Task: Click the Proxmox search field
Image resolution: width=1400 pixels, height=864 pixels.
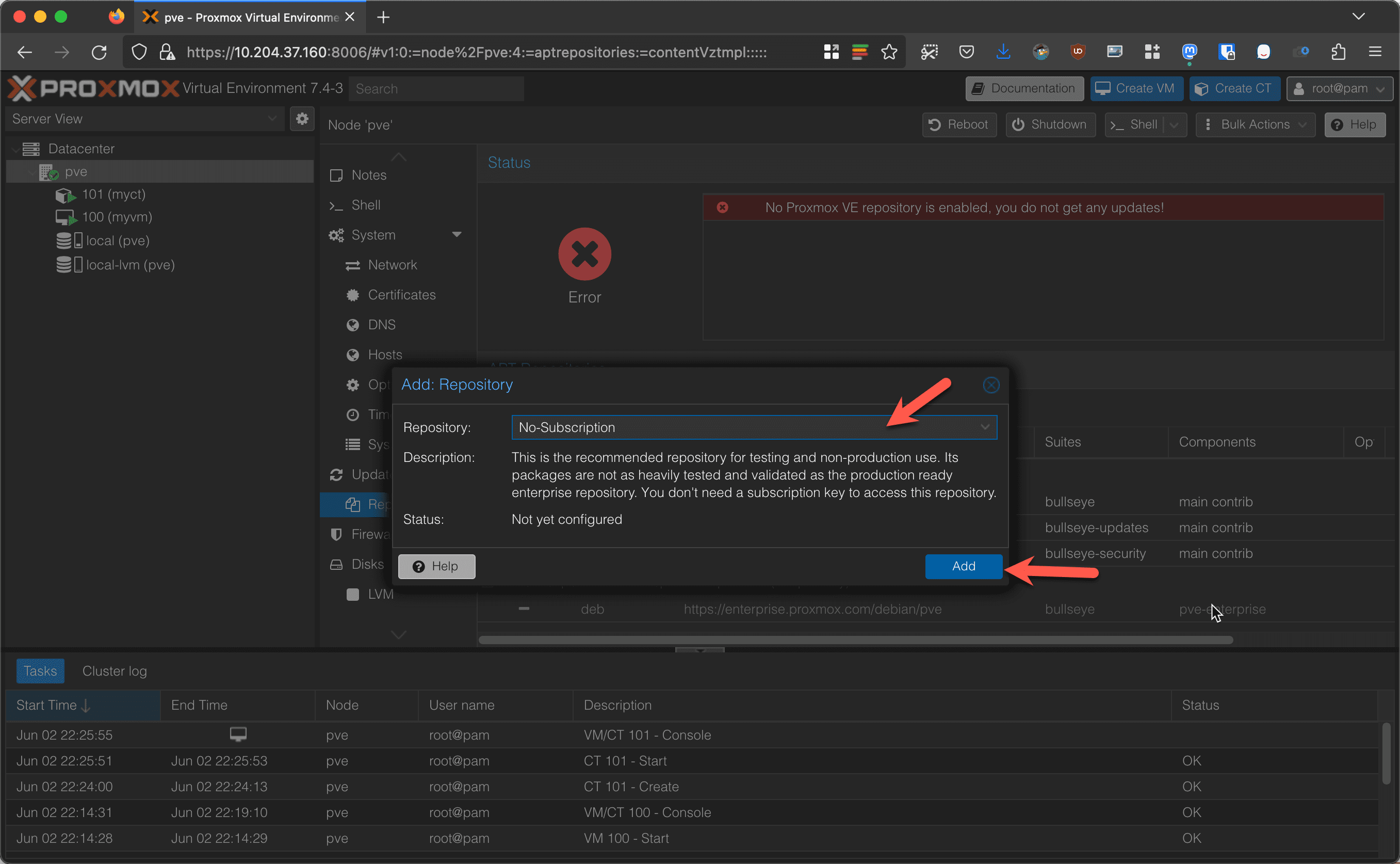Action: [x=436, y=89]
